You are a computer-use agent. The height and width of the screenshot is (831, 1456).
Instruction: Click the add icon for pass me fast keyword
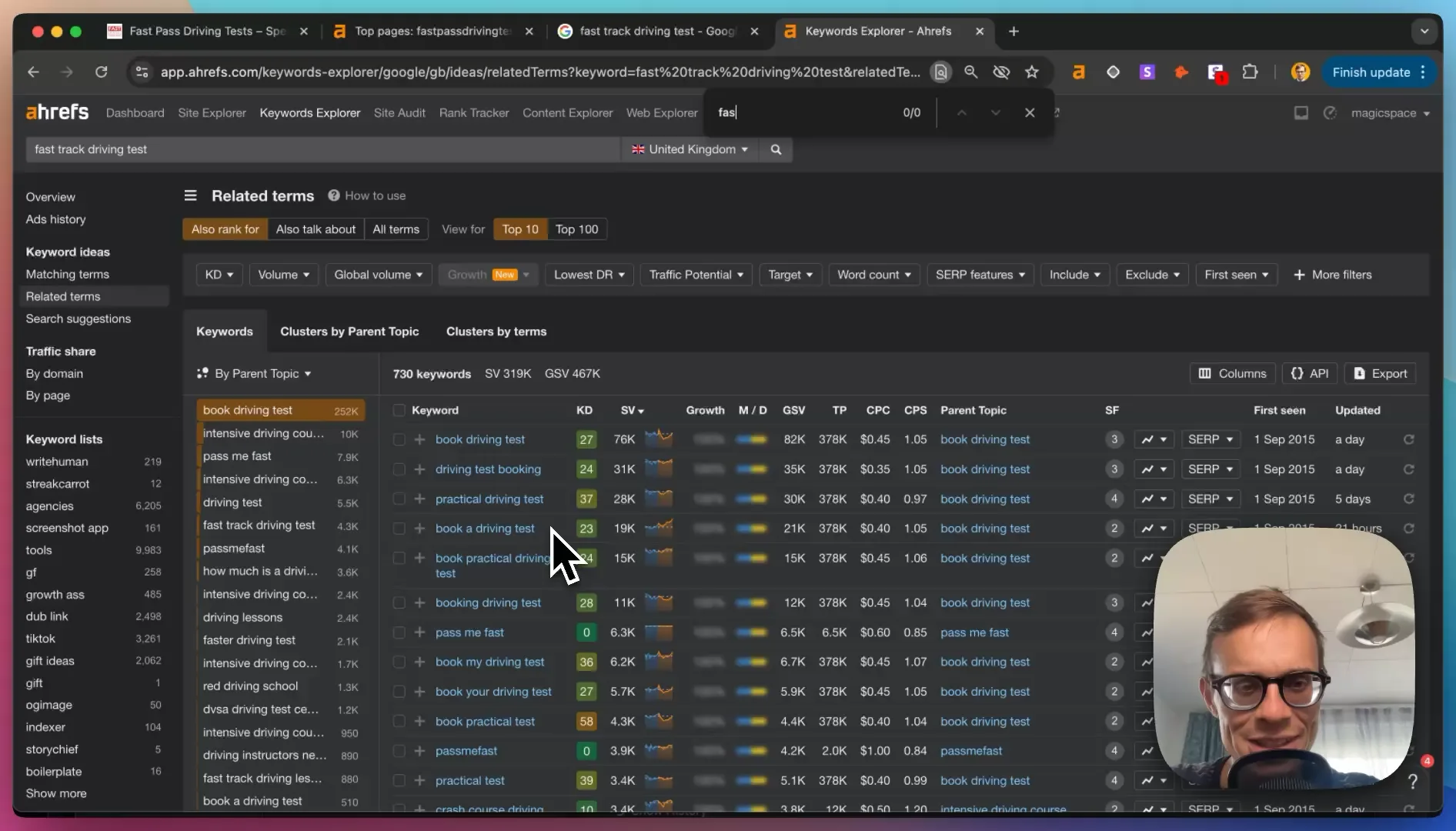[419, 632]
